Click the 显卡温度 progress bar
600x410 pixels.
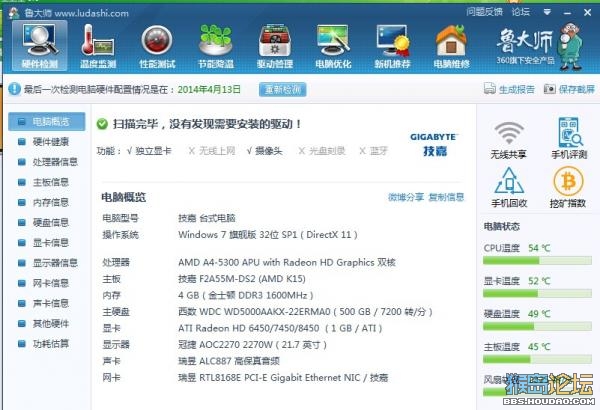pos(537,294)
